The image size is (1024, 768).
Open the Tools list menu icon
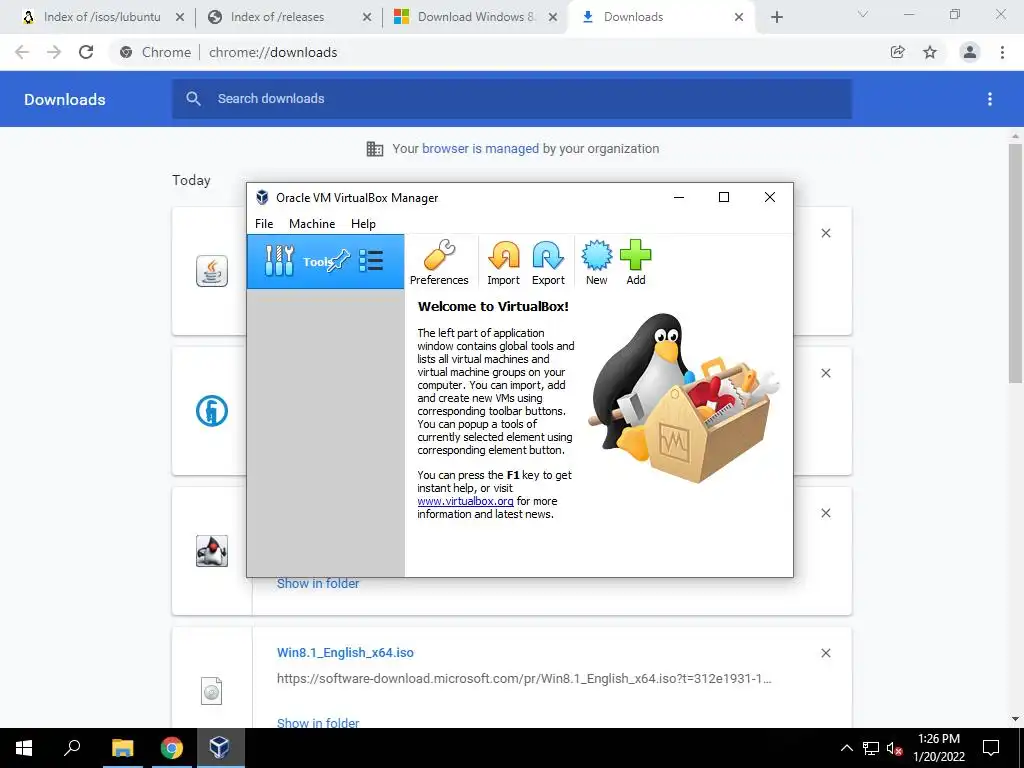tap(371, 261)
